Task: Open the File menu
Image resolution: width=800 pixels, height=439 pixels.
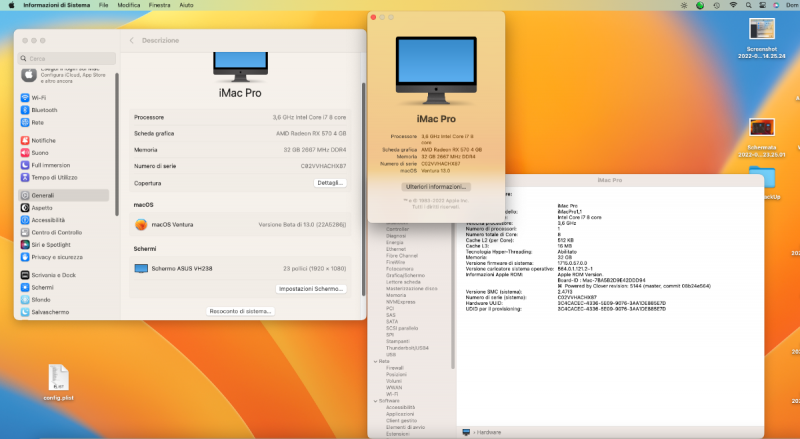Action: (104, 5)
